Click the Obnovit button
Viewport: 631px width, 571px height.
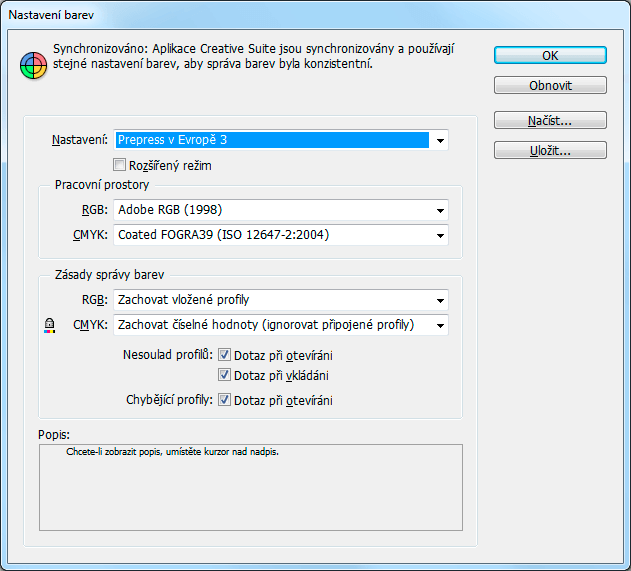tap(550, 85)
